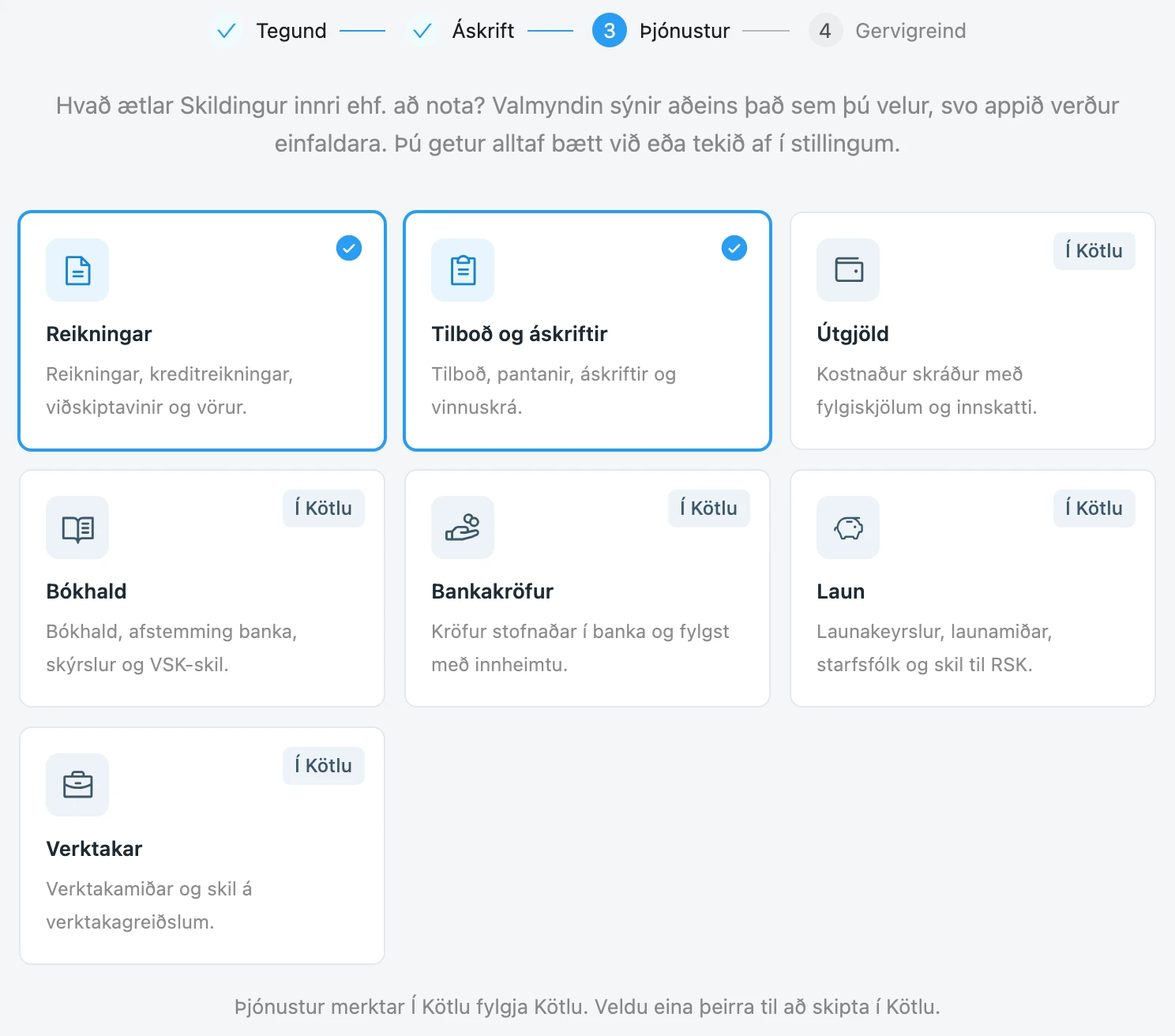
Task: Click the step 3 Þjónustur number circle
Action: 610,31
